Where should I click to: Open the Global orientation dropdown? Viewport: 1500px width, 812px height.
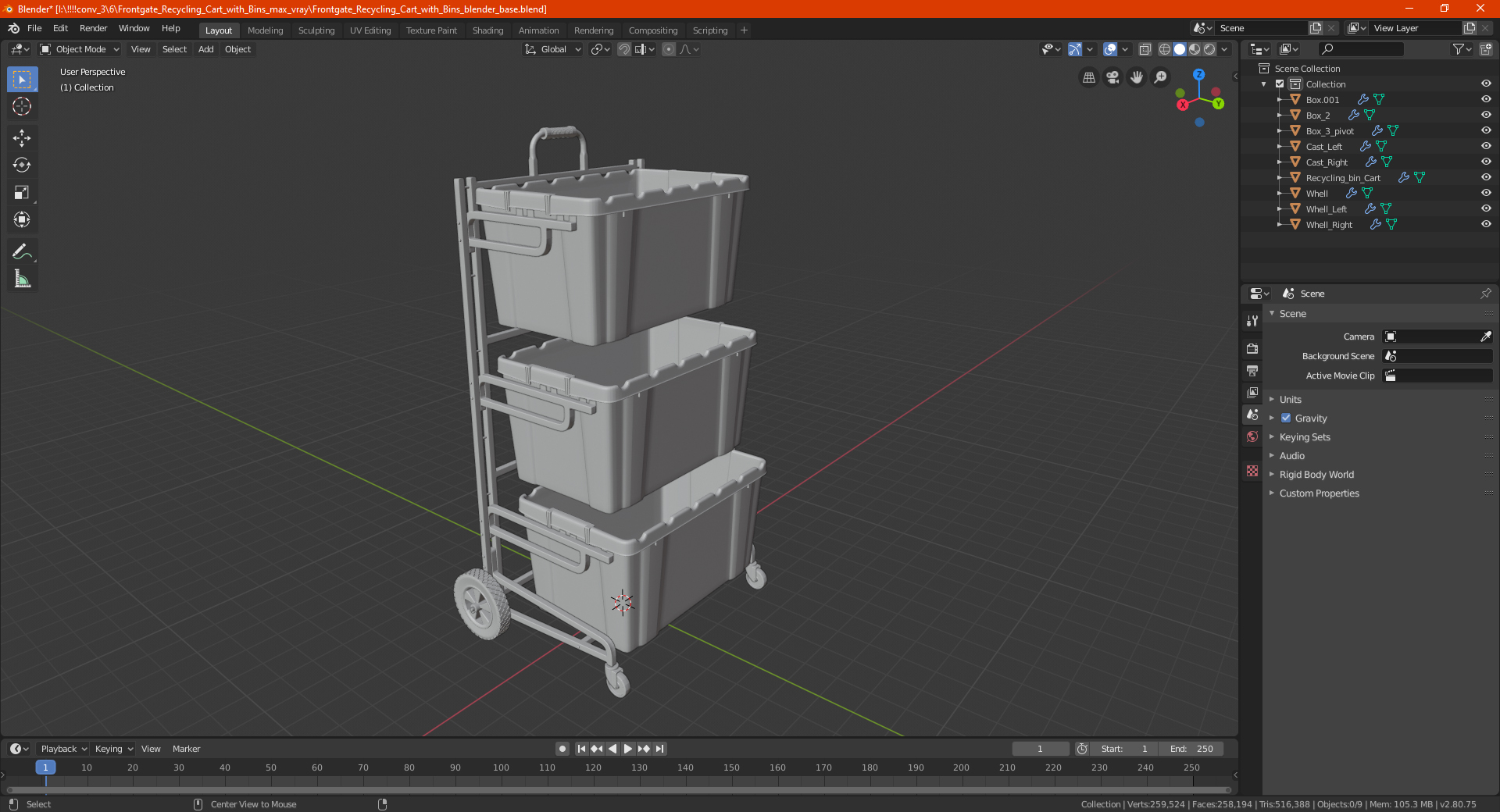tap(552, 49)
